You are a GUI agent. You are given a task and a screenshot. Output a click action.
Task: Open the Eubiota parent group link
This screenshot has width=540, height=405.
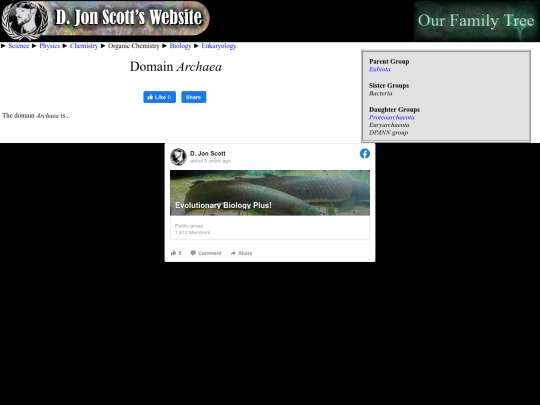(380, 69)
